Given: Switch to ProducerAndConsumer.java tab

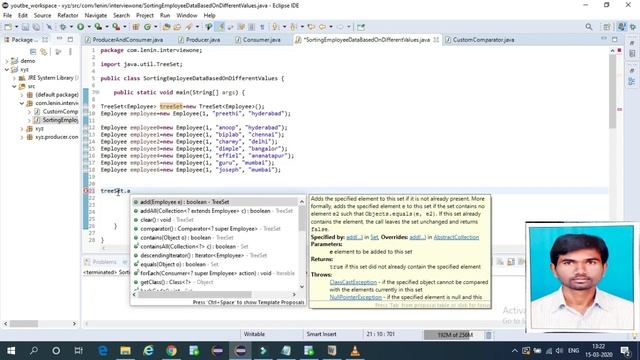Looking at the screenshot, I should coord(124,40).
